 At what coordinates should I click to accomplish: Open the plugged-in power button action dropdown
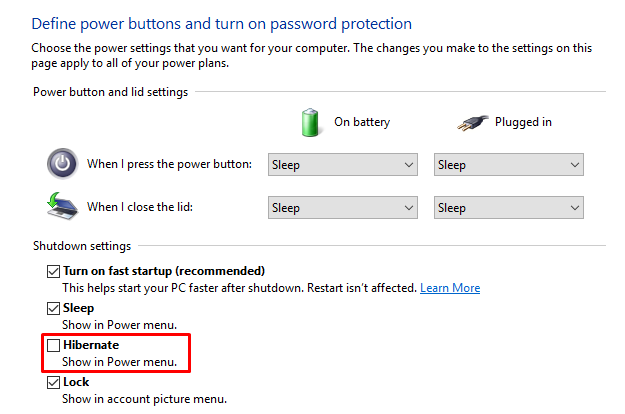pos(508,165)
